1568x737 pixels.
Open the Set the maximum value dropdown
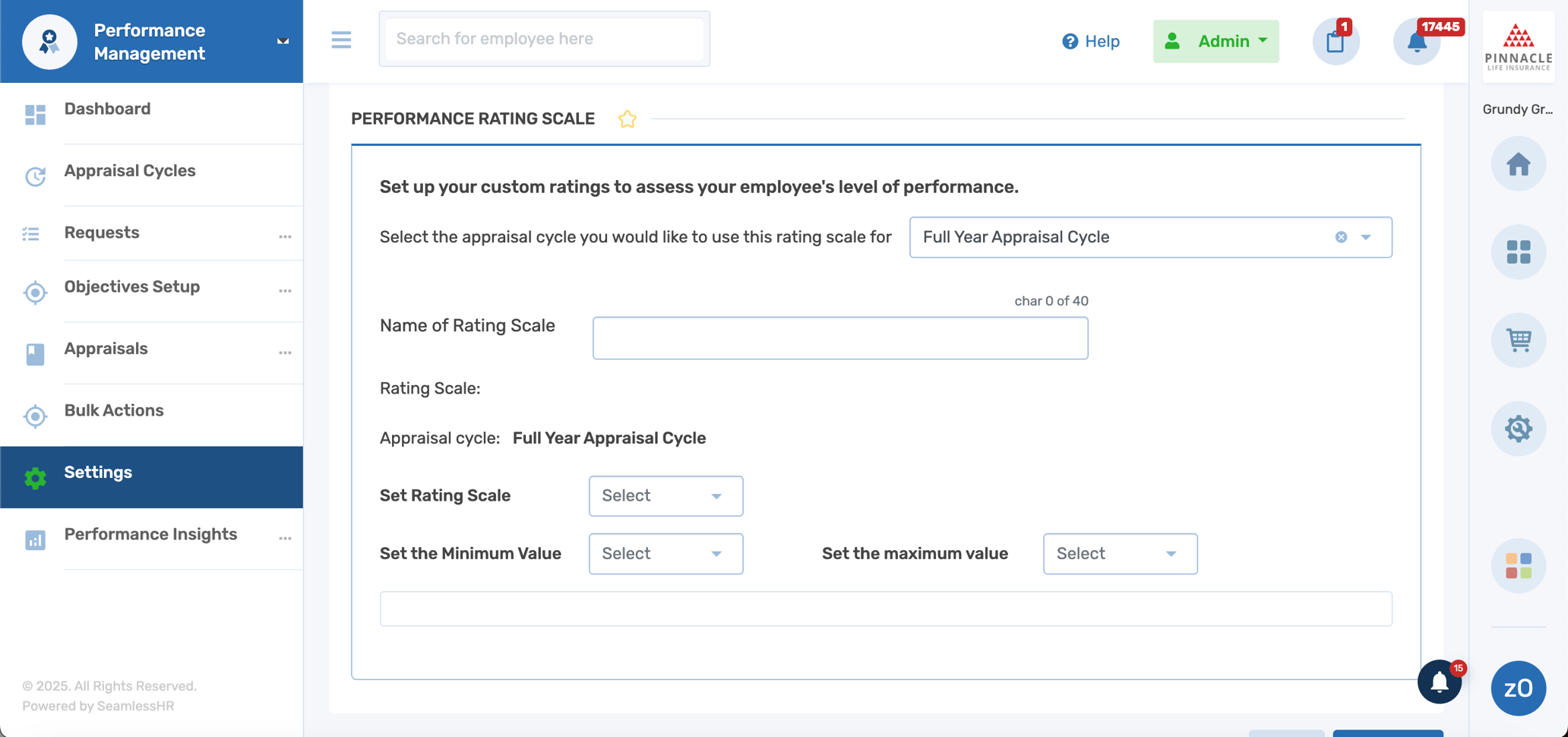tap(1120, 554)
